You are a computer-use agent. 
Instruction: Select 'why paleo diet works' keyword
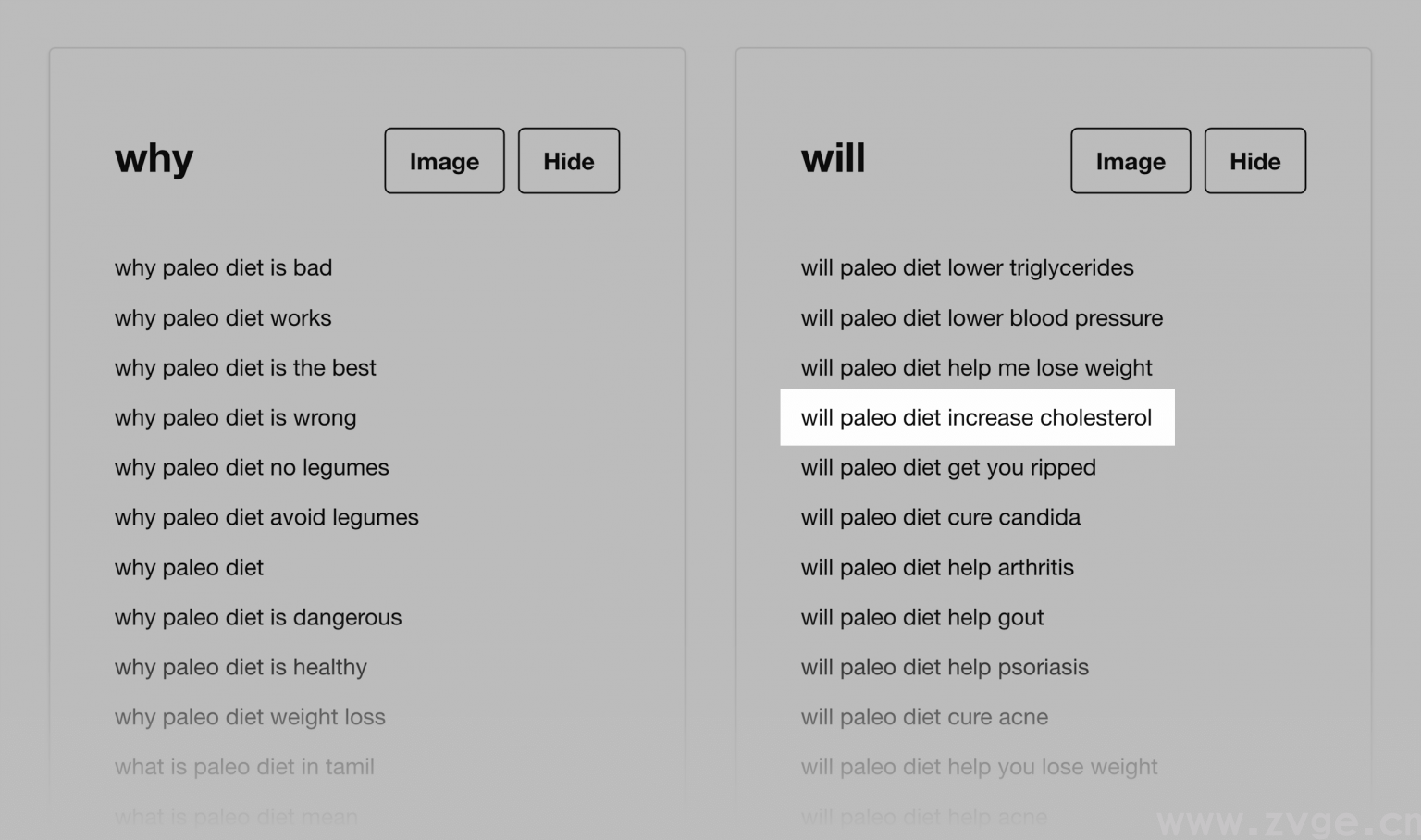(223, 318)
